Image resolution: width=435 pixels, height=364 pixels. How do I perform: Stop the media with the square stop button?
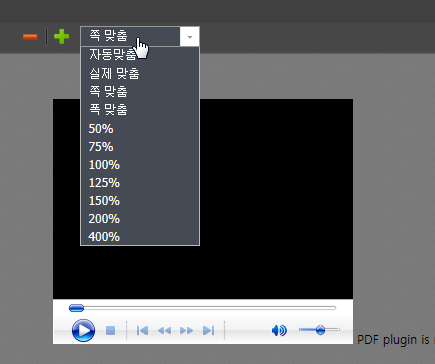110,331
